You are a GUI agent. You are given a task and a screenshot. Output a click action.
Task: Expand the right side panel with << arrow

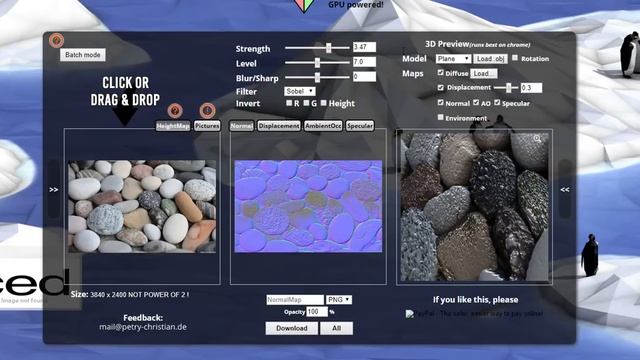tap(564, 189)
